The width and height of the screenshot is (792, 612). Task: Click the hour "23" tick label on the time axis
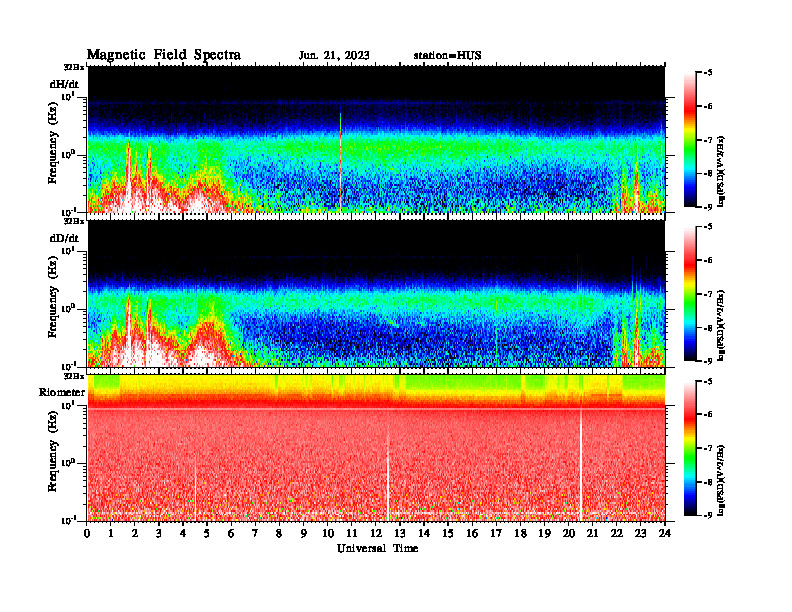pos(640,533)
